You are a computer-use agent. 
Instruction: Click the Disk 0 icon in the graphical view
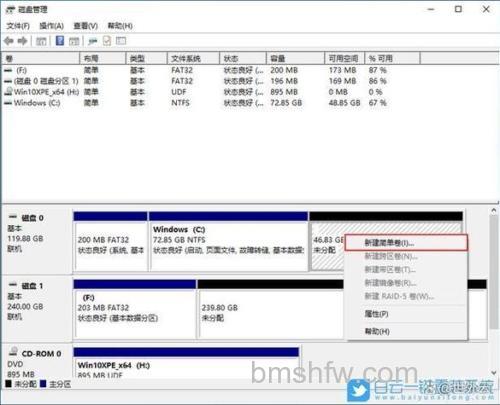point(13,217)
